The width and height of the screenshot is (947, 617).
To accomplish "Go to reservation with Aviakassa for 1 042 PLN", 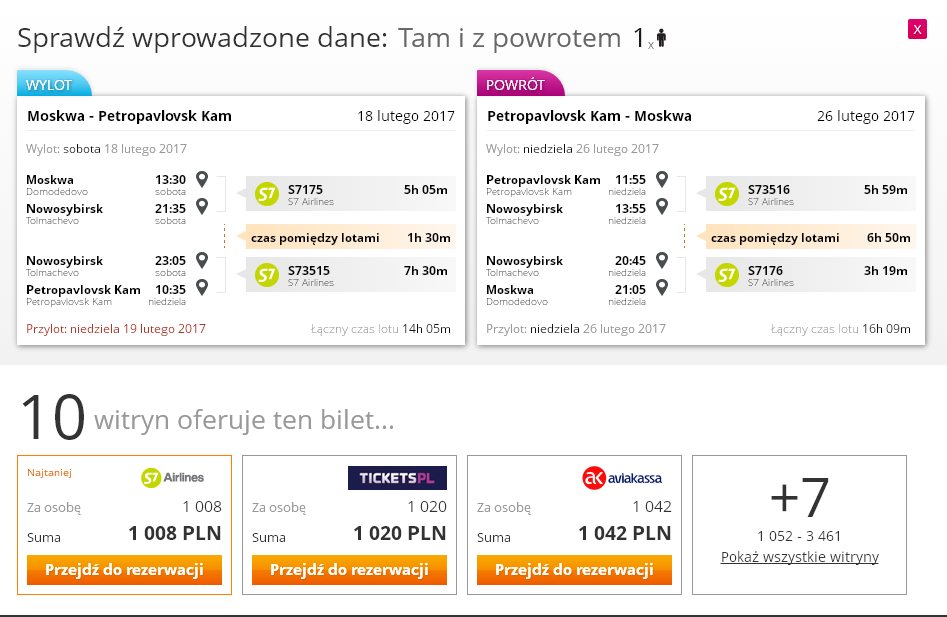I will pyautogui.click(x=574, y=570).
